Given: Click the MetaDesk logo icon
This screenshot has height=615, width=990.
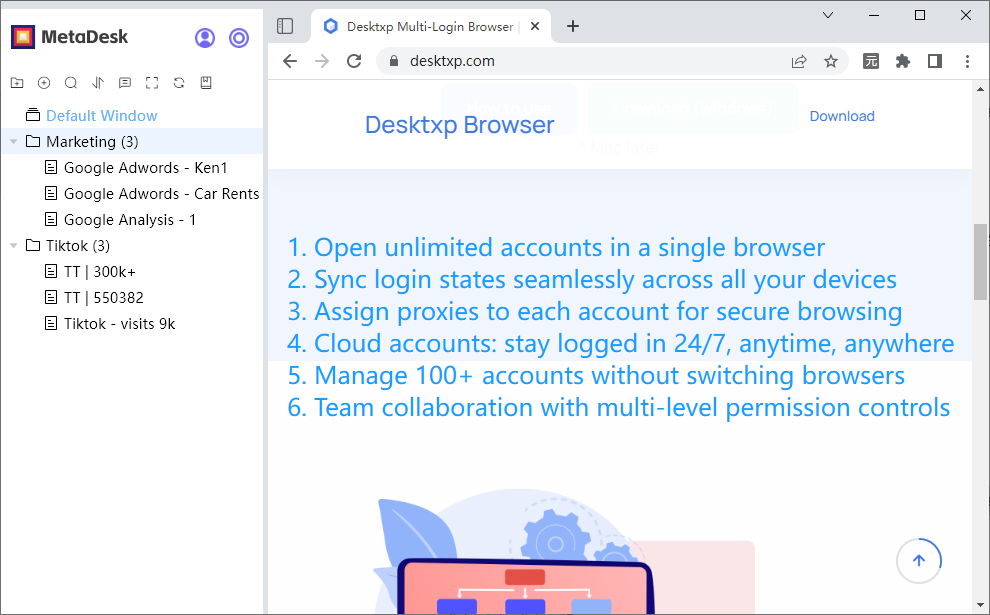Looking at the screenshot, I should 23,37.
